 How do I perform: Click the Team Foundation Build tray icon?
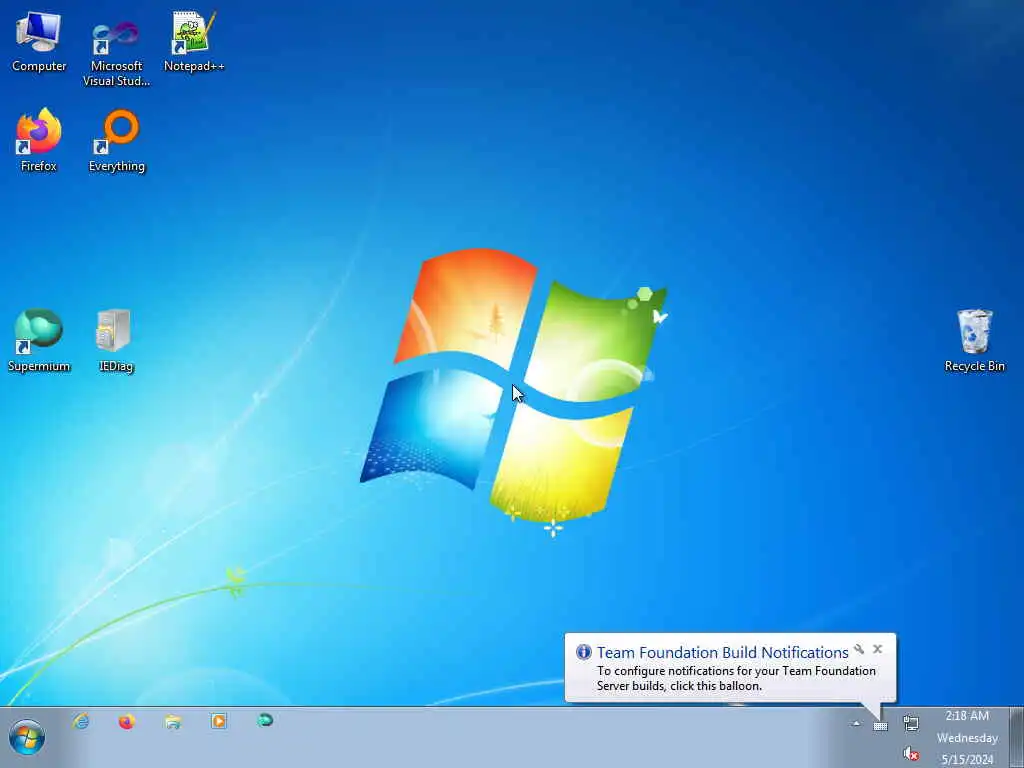point(880,726)
